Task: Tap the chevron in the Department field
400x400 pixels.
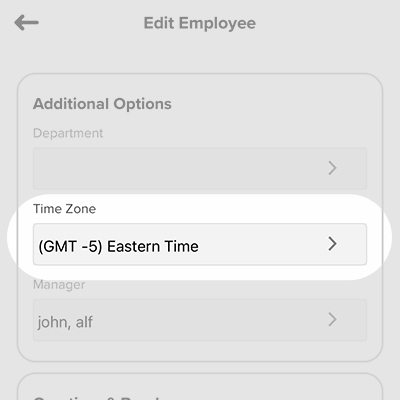Action: pos(332,168)
